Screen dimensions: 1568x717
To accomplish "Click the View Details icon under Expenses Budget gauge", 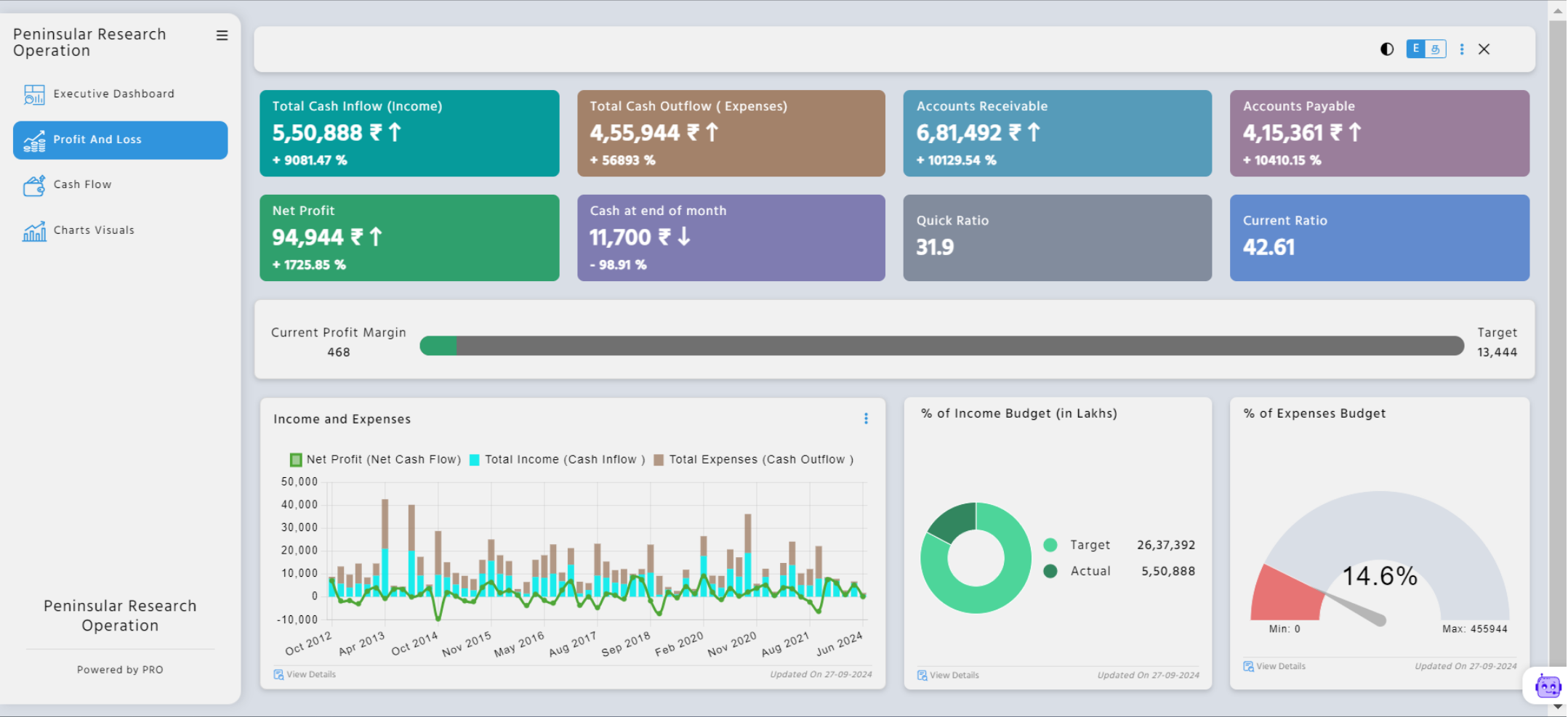I will (x=1248, y=666).
